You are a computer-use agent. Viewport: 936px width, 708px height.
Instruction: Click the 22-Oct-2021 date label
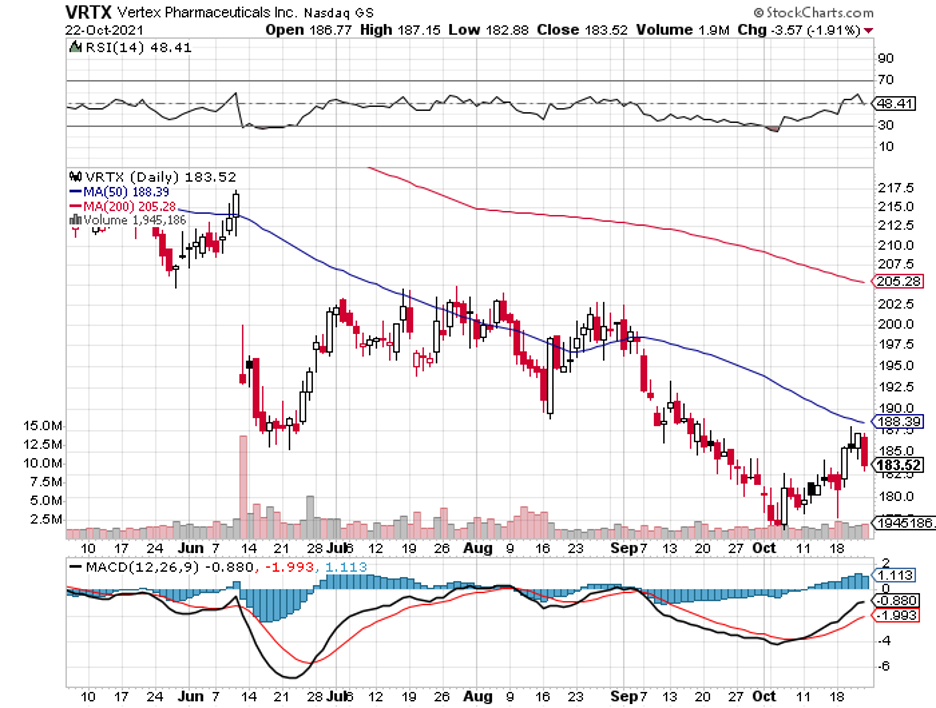pyautogui.click(x=104, y=30)
